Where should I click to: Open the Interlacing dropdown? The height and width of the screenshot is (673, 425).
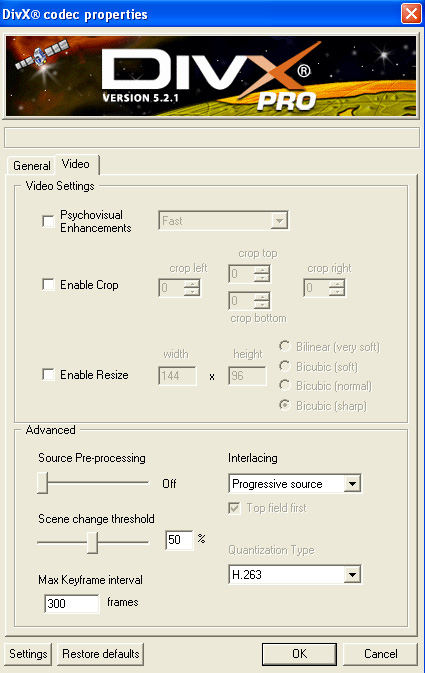(295, 484)
